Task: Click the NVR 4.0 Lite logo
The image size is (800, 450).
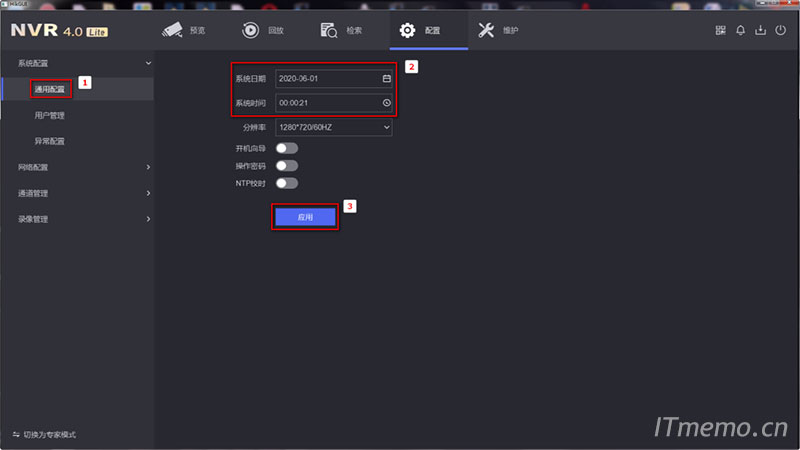Action: coord(60,30)
